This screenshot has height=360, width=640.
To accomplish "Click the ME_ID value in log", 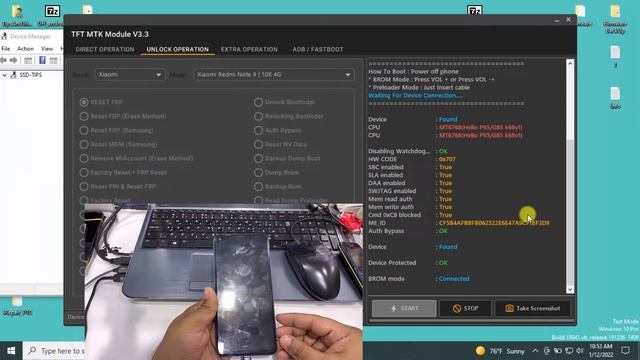I will tap(494, 223).
